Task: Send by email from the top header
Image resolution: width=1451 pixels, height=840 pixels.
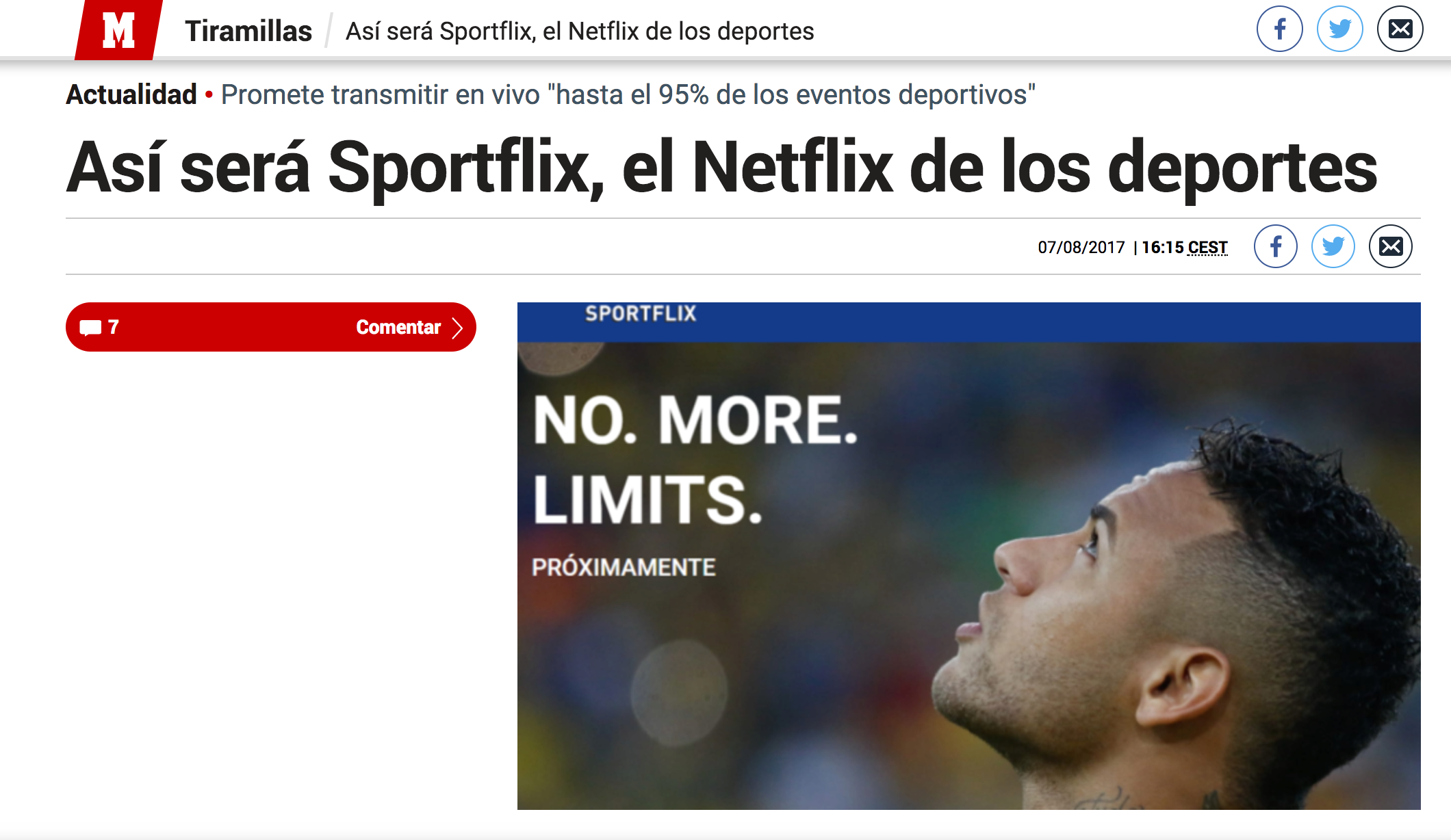Action: [x=1400, y=29]
